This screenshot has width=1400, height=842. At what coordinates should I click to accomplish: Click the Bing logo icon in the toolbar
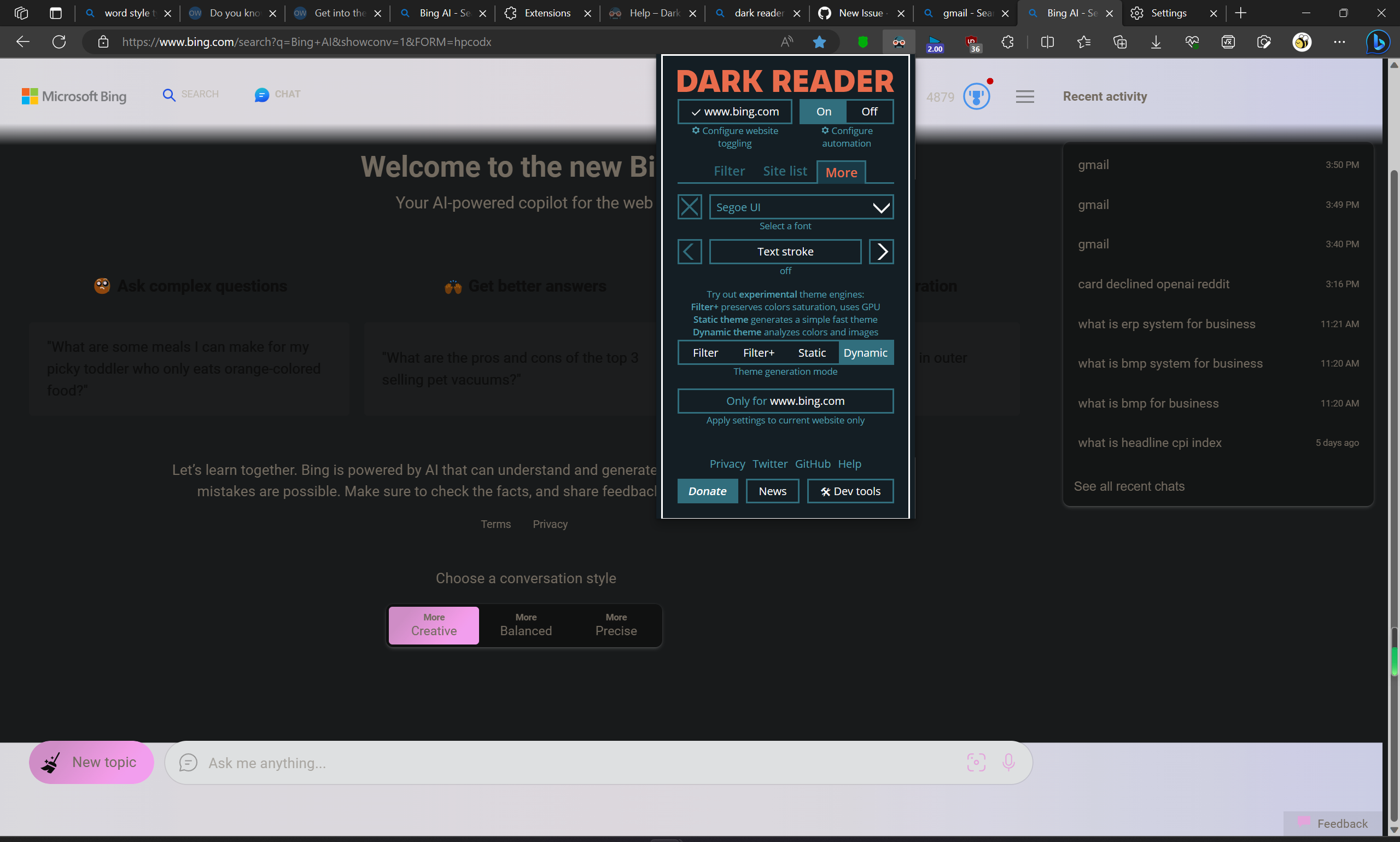1378,42
